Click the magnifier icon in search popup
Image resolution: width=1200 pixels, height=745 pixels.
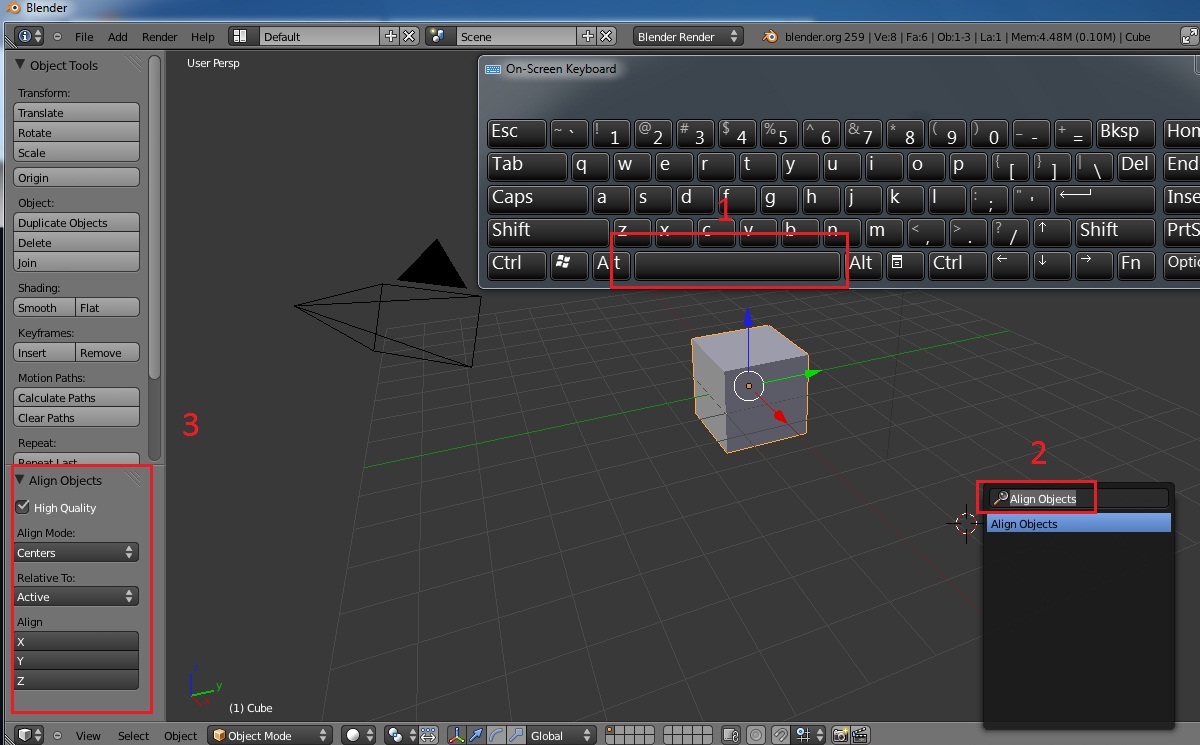click(999, 498)
